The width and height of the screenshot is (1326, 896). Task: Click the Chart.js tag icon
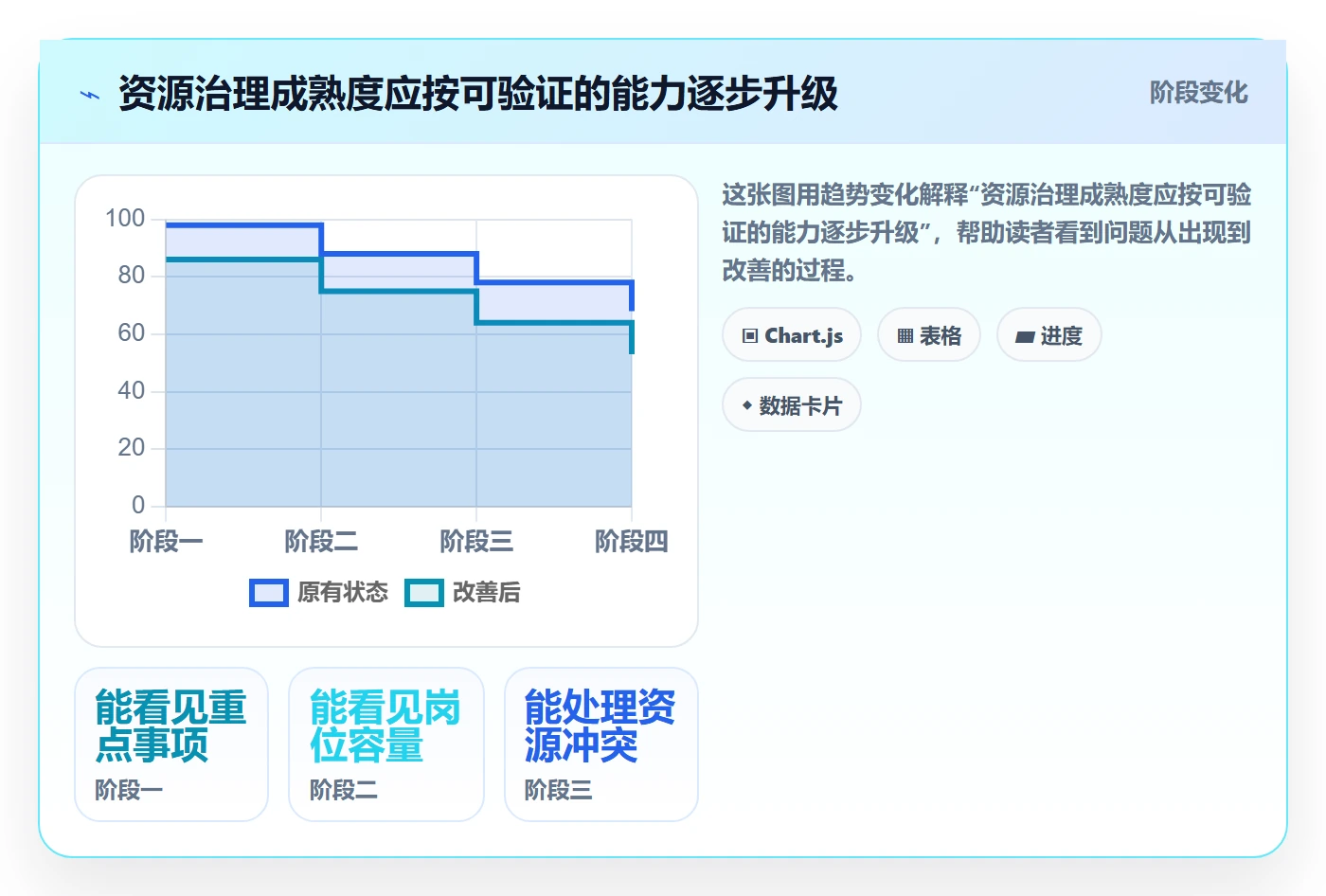[x=750, y=335]
